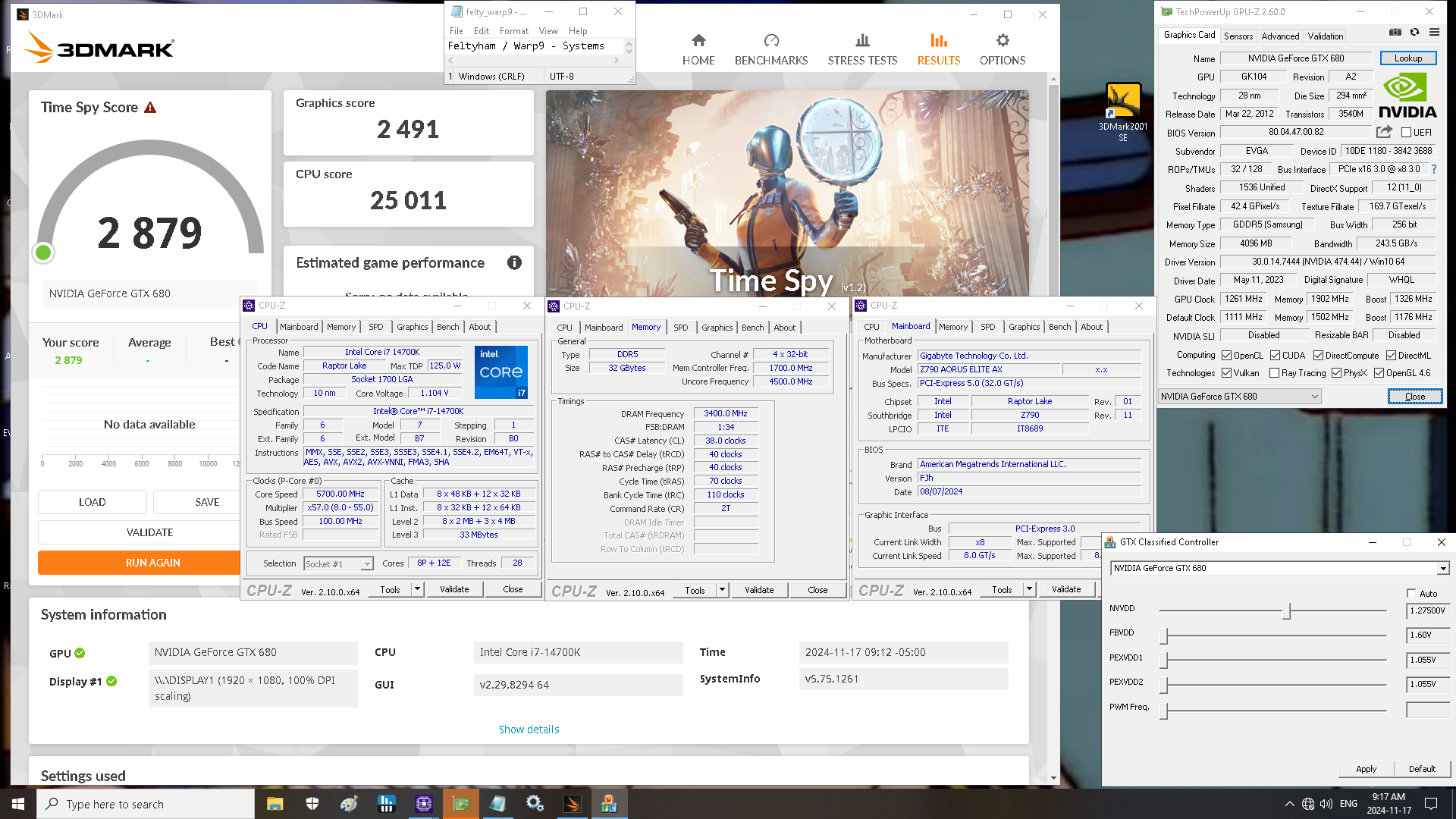Toggle the DirectCompute checkbox in GPU-Z
Screen dimensions: 1456x819
coord(1318,356)
